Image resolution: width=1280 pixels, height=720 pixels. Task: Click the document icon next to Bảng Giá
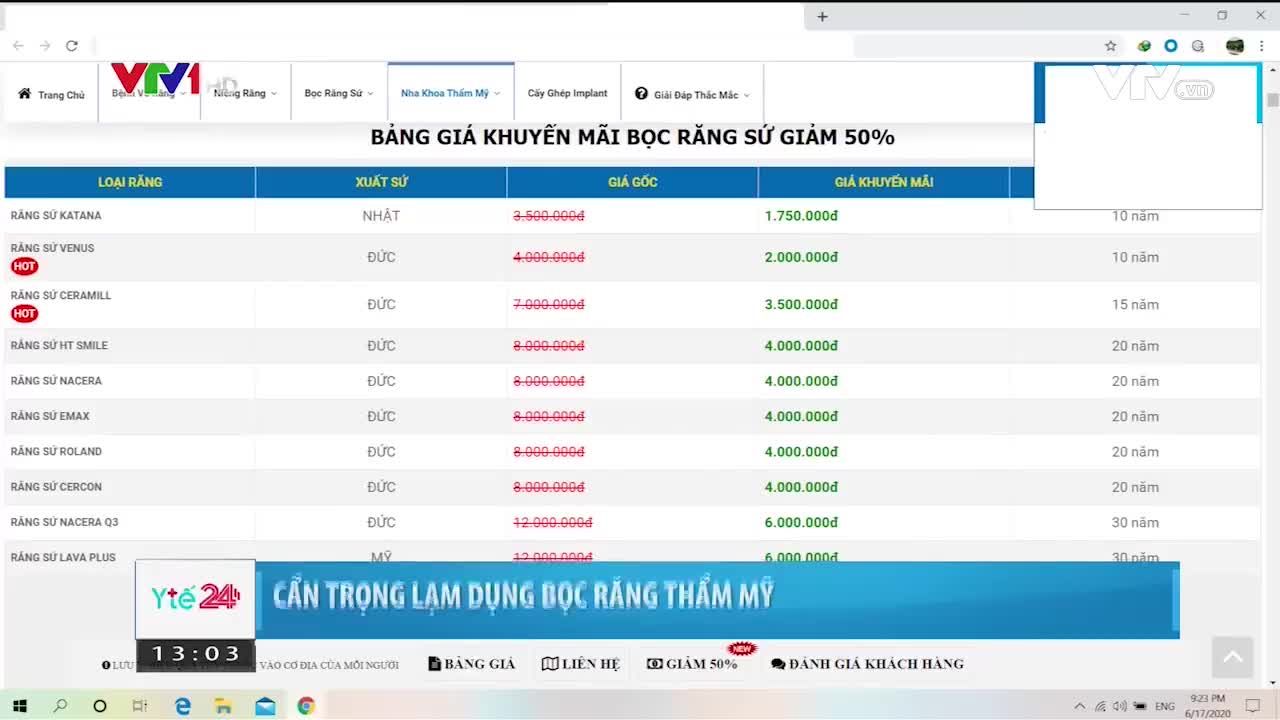click(x=437, y=663)
